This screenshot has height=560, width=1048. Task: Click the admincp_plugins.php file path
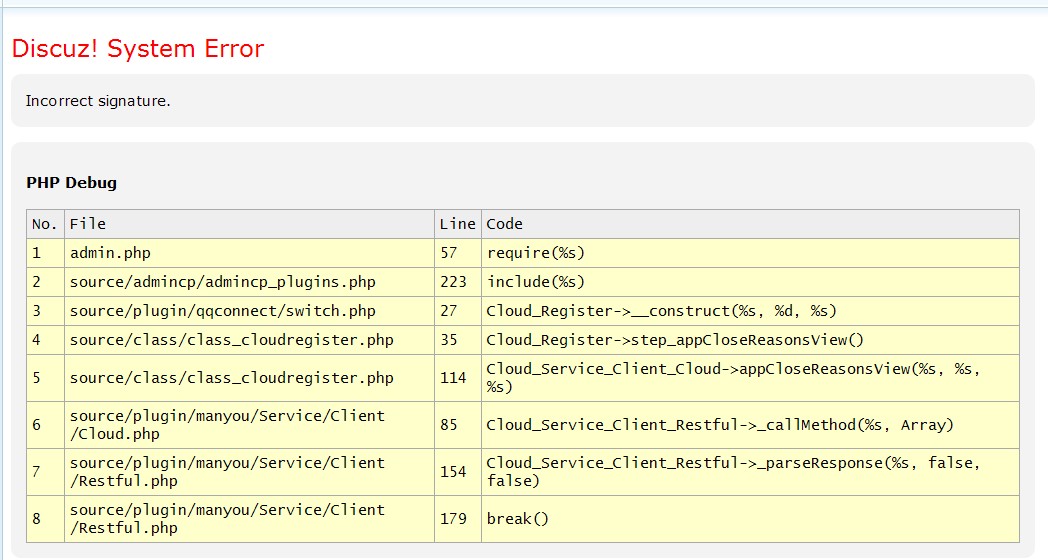222,282
